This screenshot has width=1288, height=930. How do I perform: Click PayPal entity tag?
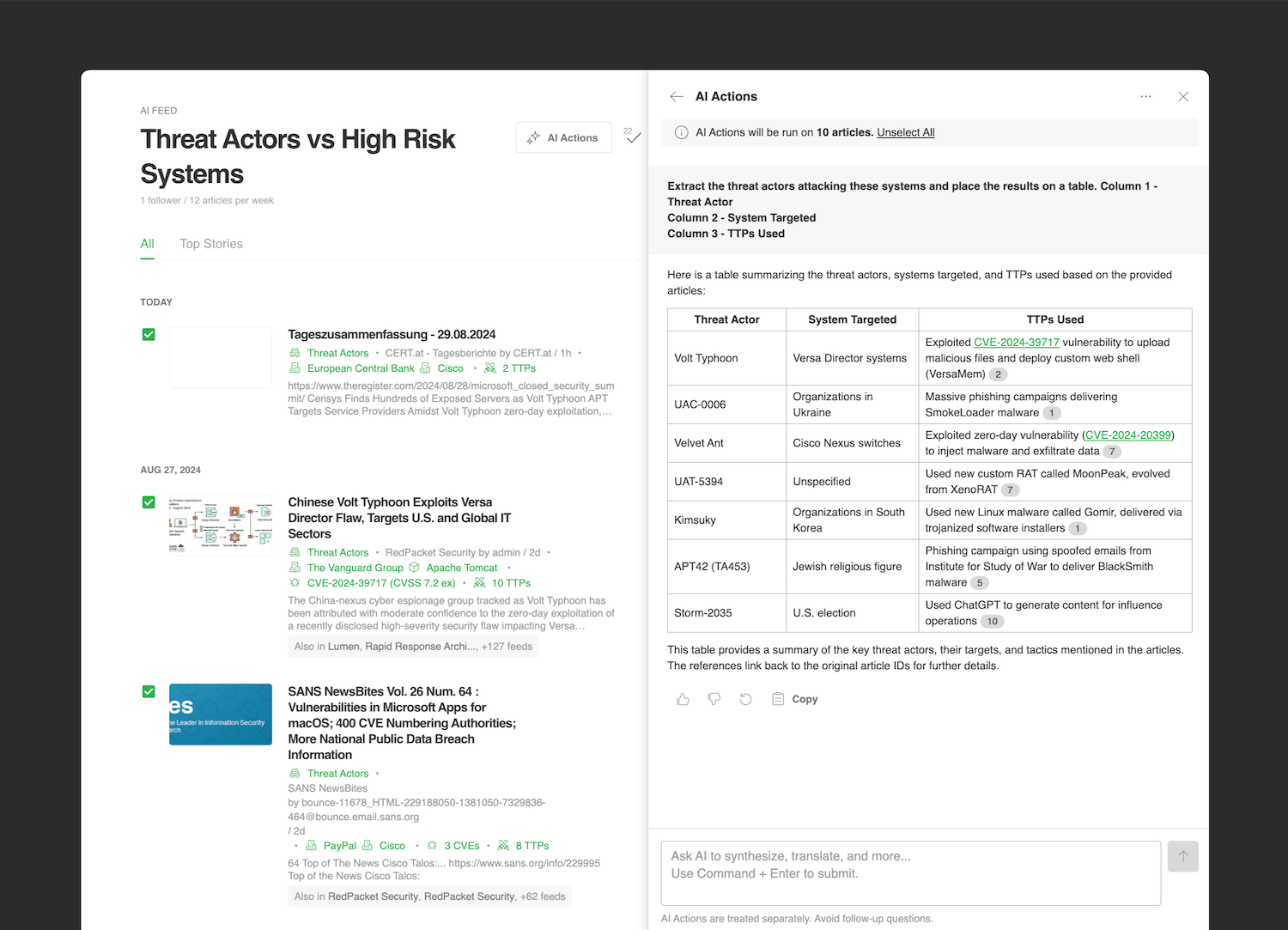pyautogui.click(x=339, y=846)
